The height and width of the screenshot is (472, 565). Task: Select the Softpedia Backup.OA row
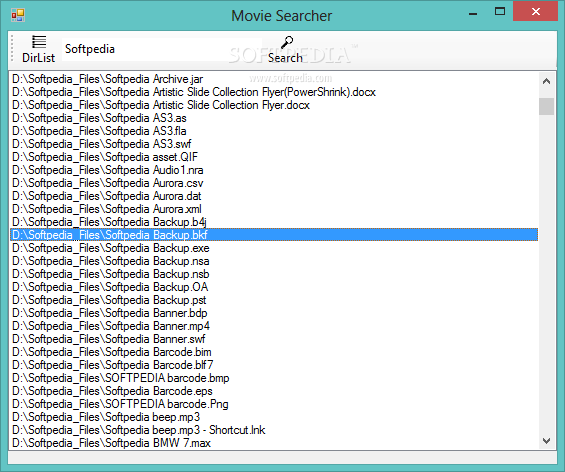click(x=274, y=287)
